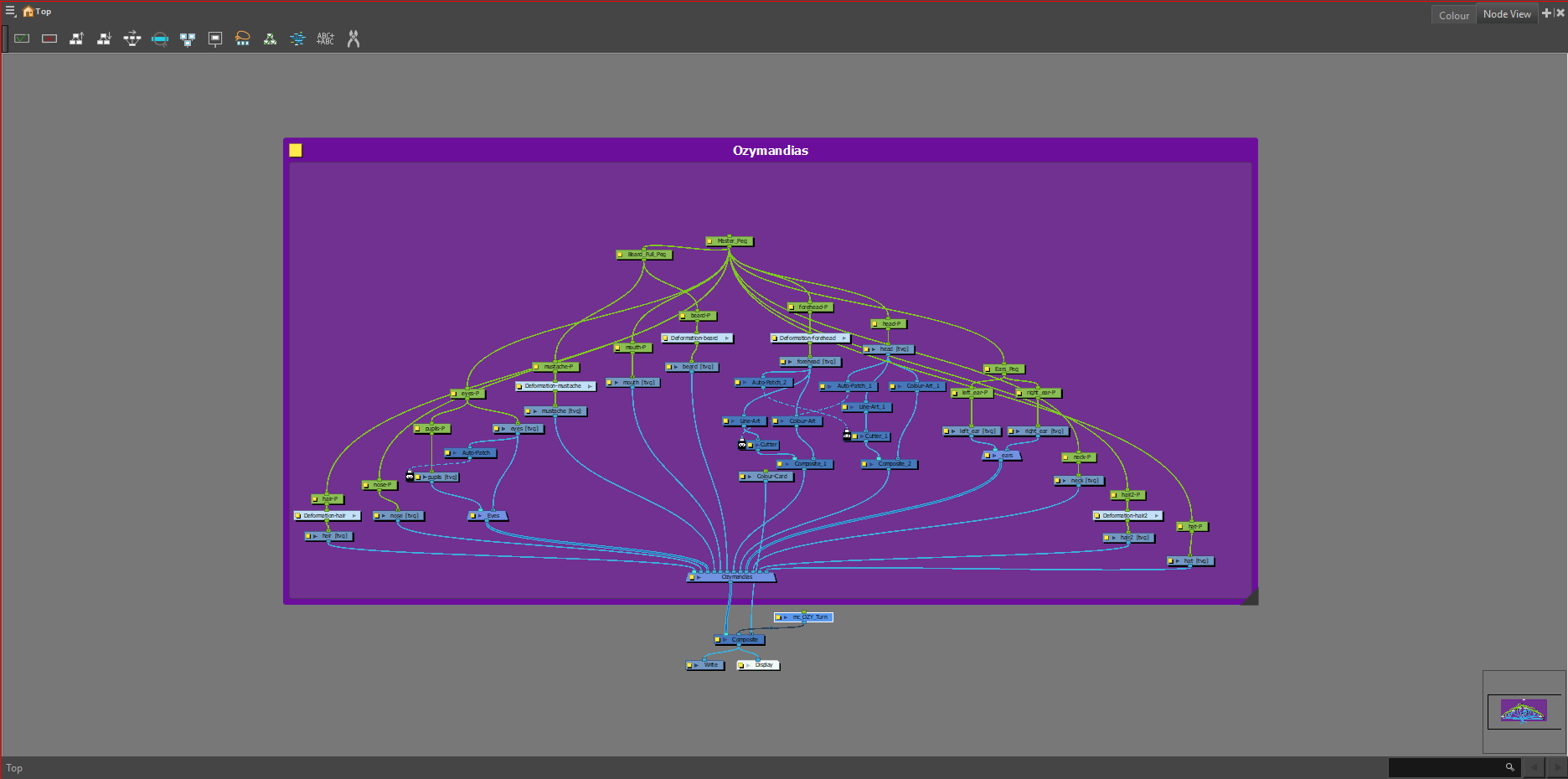Click the navigator thumbnail preview
Viewport: 1568px width, 779px height.
click(1524, 711)
